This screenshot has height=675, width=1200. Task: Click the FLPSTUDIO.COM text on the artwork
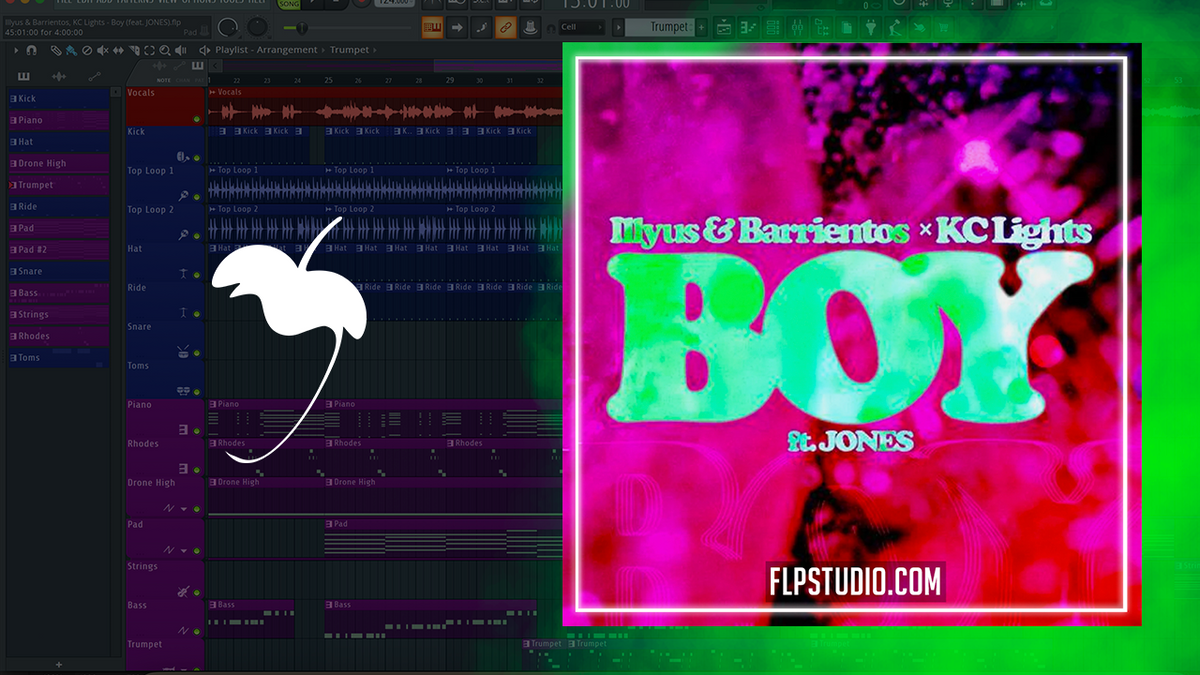click(x=855, y=582)
